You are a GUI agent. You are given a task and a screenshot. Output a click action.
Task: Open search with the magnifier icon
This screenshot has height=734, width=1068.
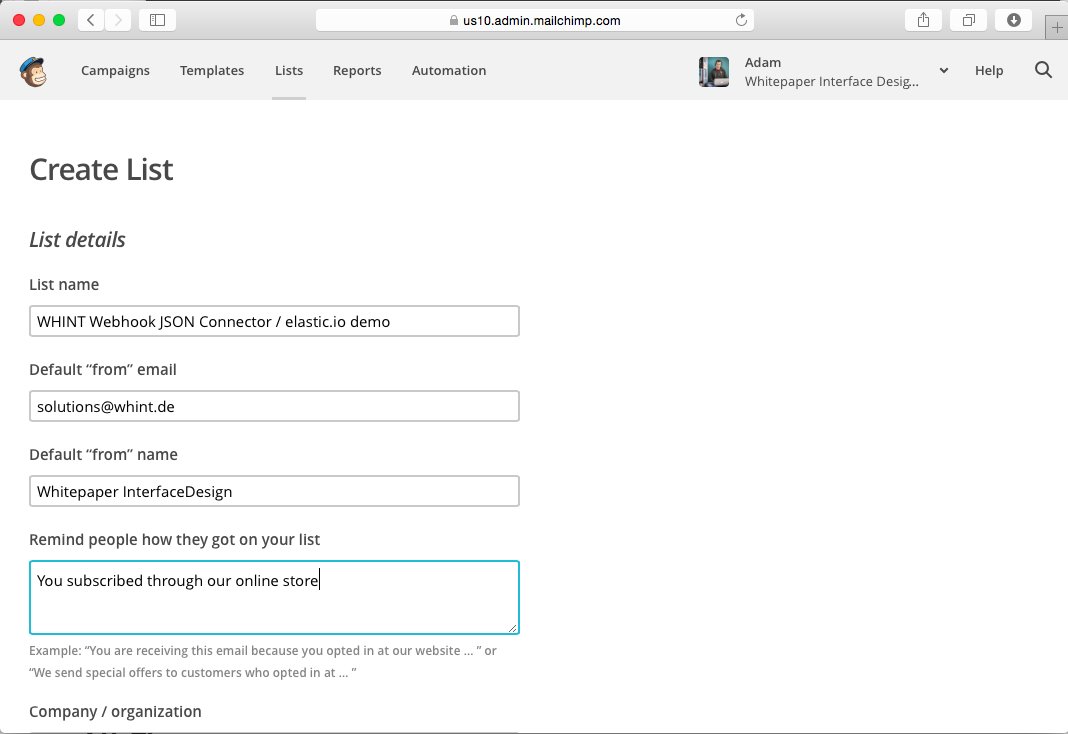click(1043, 70)
